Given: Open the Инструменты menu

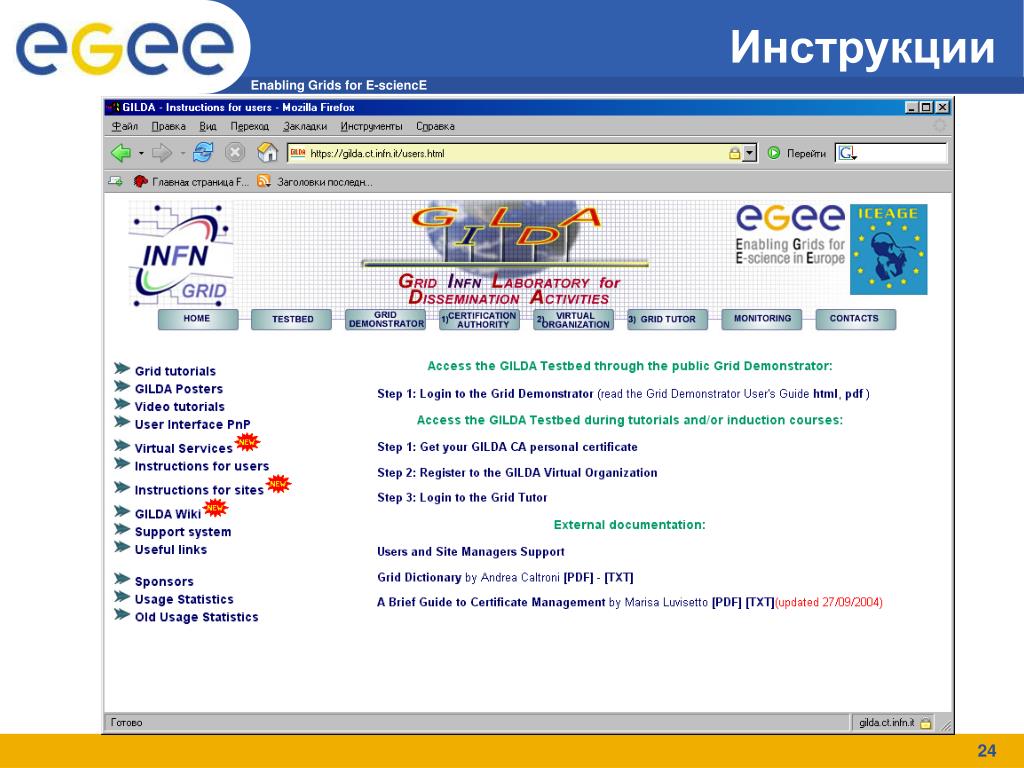Looking at the screenshot, I should click(371, 126).
